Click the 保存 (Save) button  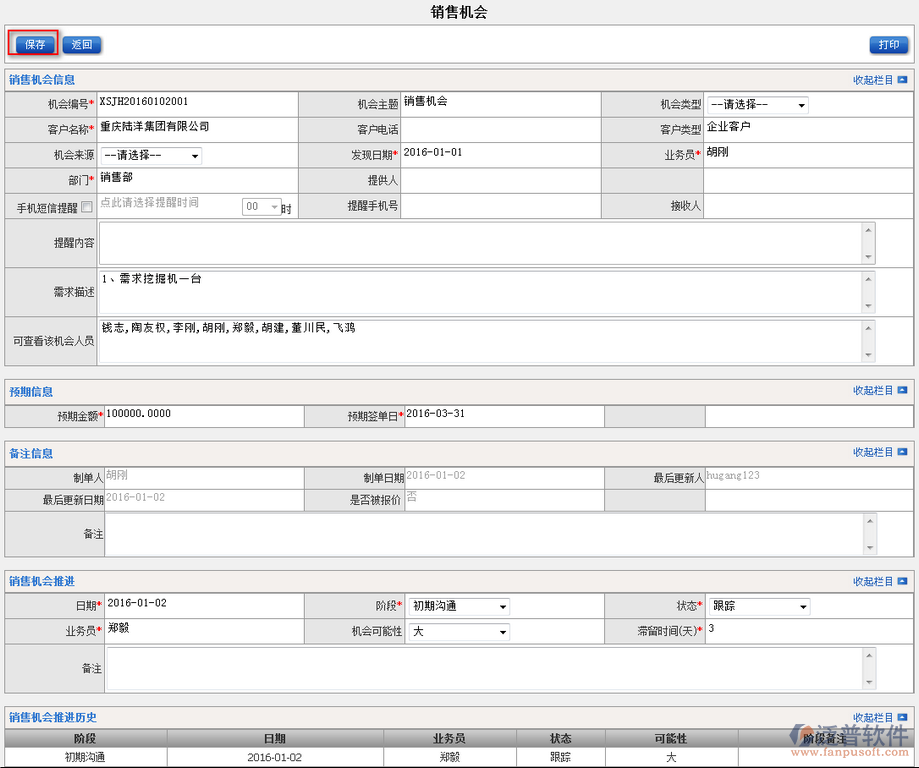35,44
